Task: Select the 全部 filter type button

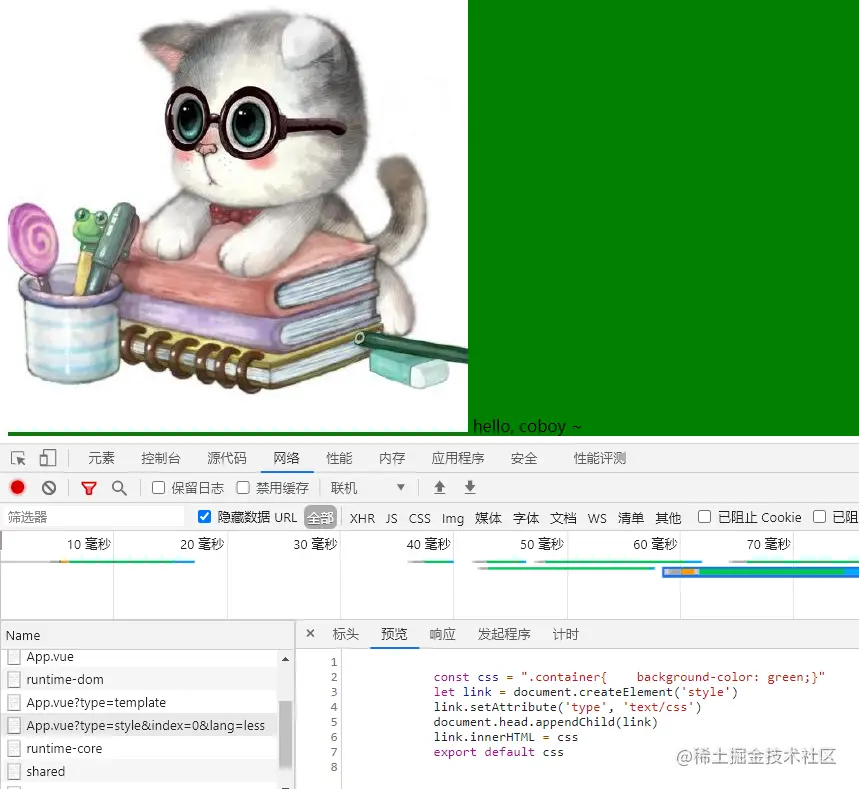Action: (x=320, y=517)
